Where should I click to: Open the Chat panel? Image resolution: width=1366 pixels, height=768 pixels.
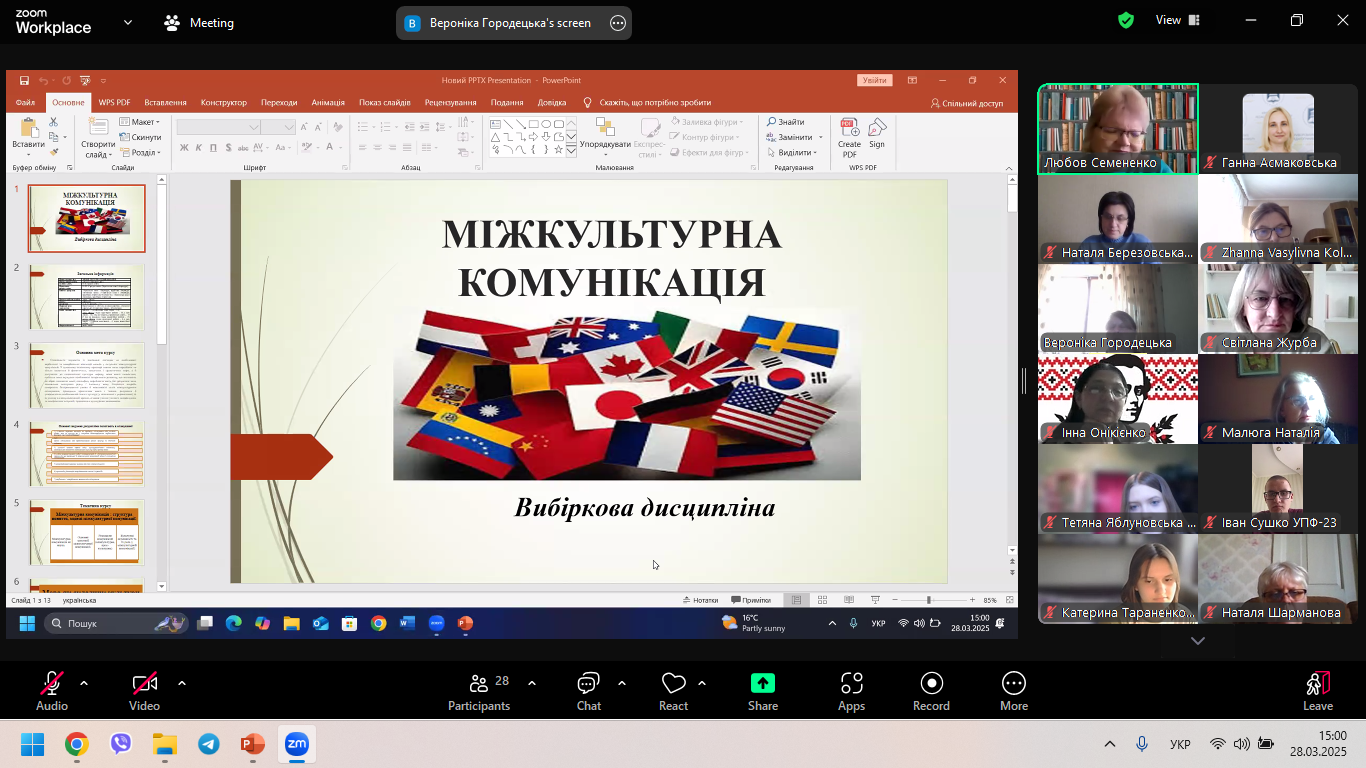tap(588, 690)
